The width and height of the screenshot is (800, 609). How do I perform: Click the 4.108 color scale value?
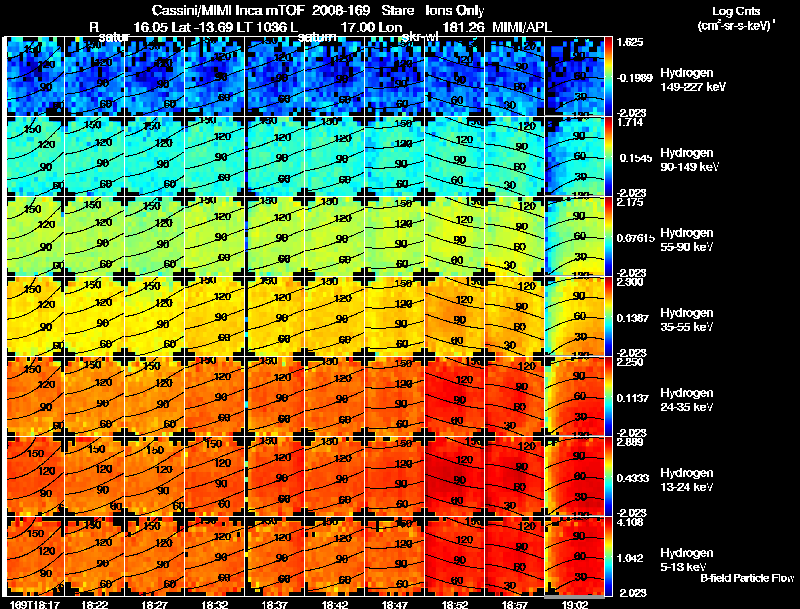[x=630, y=522]
